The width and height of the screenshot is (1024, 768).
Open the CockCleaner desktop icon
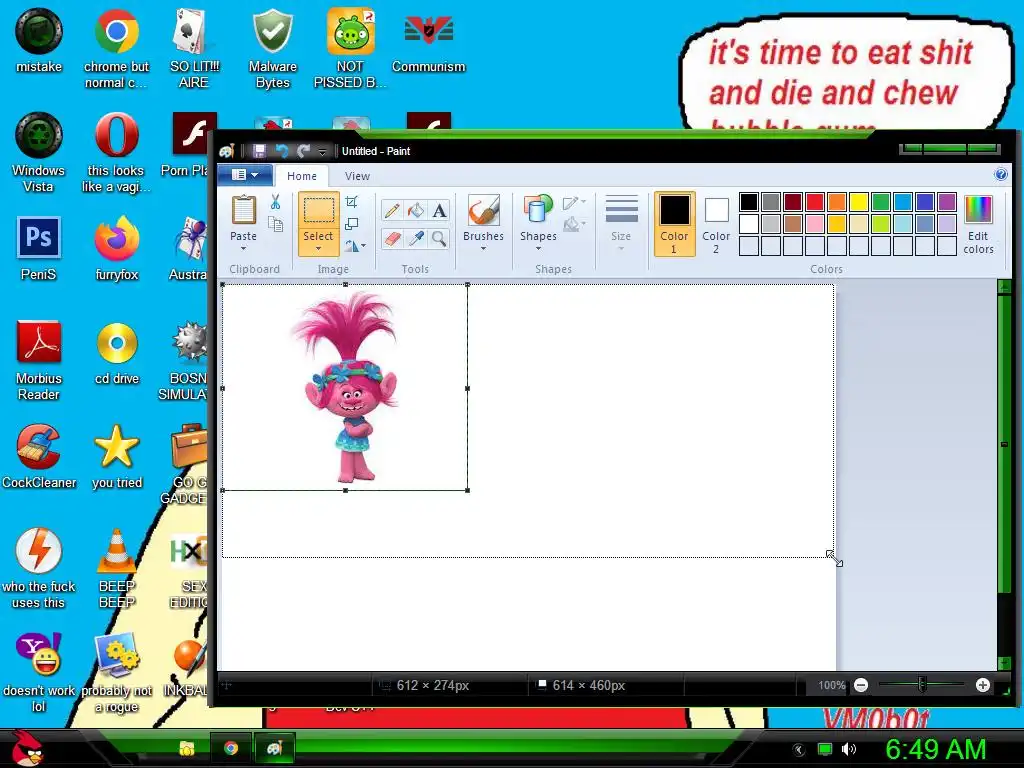[39, 456]
